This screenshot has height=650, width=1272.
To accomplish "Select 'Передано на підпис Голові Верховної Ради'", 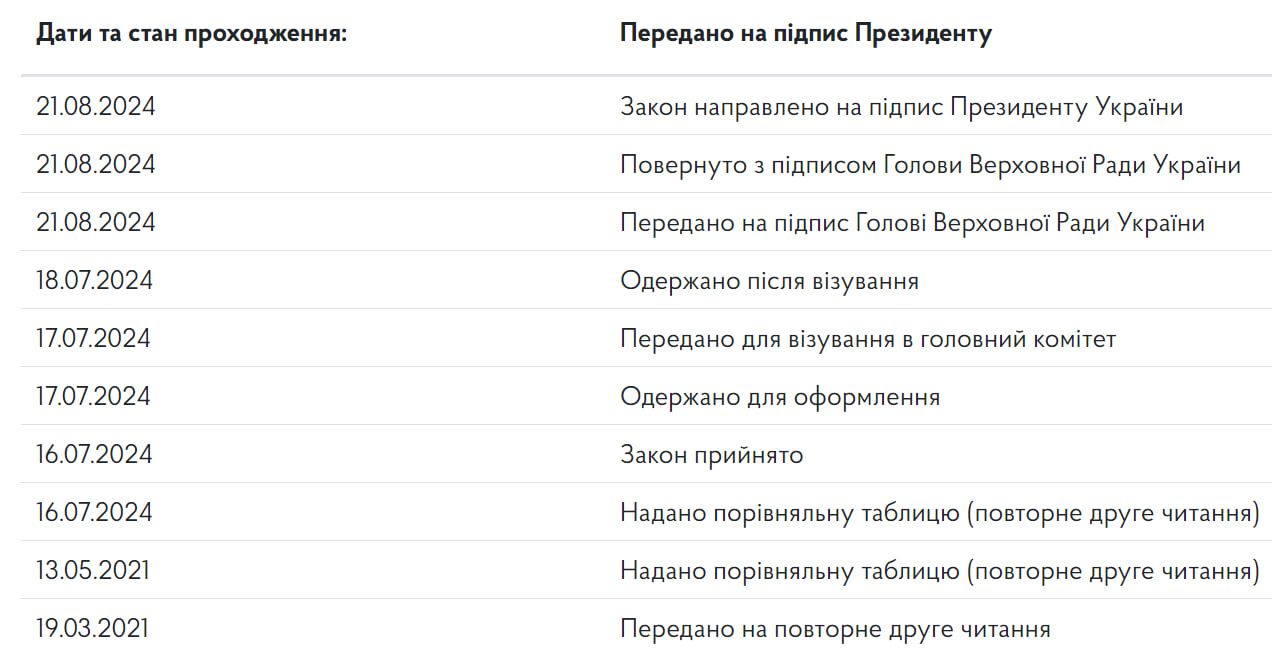I will tap(912, 222).
